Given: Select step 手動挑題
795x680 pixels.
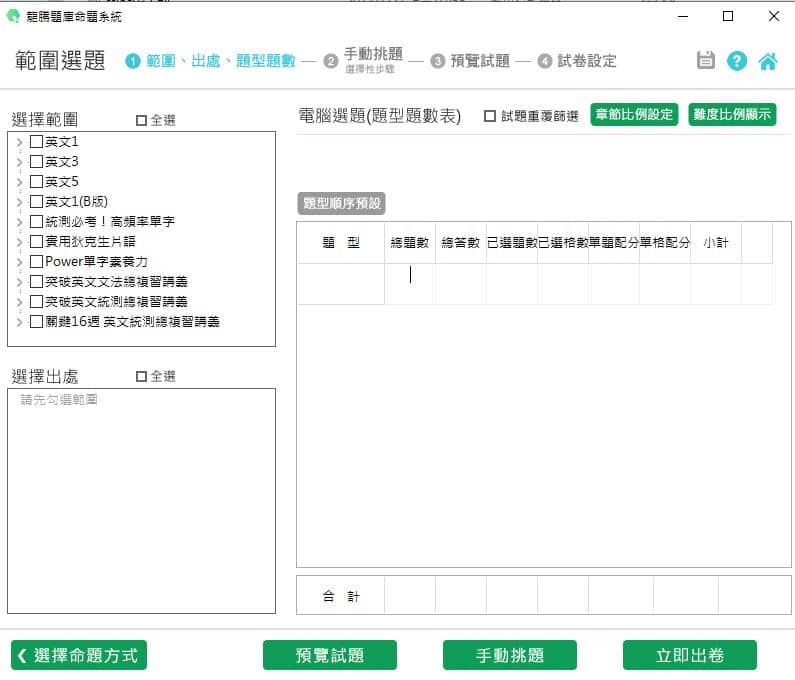Looking at the screenshot, I should (373, 54).
